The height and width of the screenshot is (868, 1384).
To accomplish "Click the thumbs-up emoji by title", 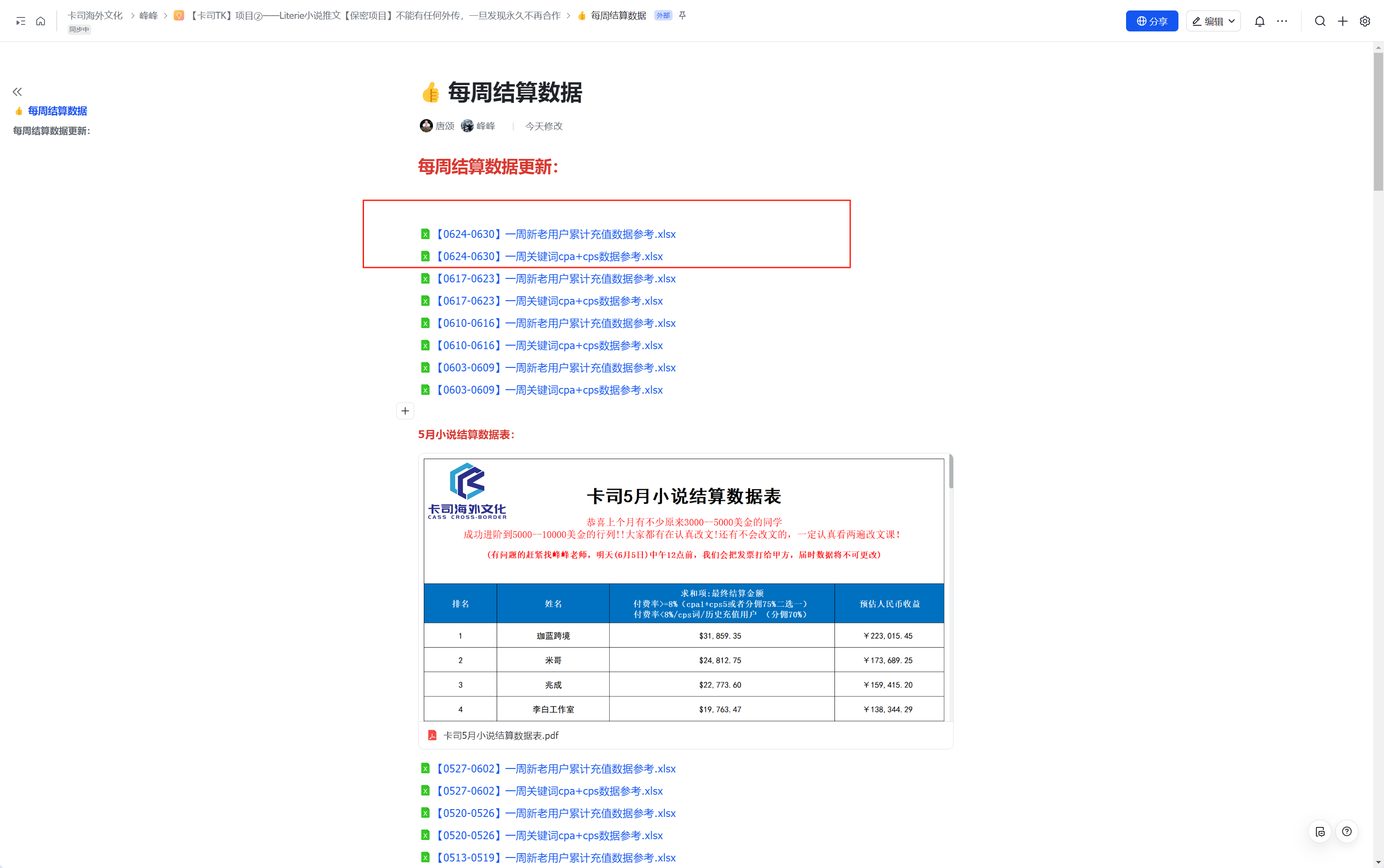I will coord(430,93).
